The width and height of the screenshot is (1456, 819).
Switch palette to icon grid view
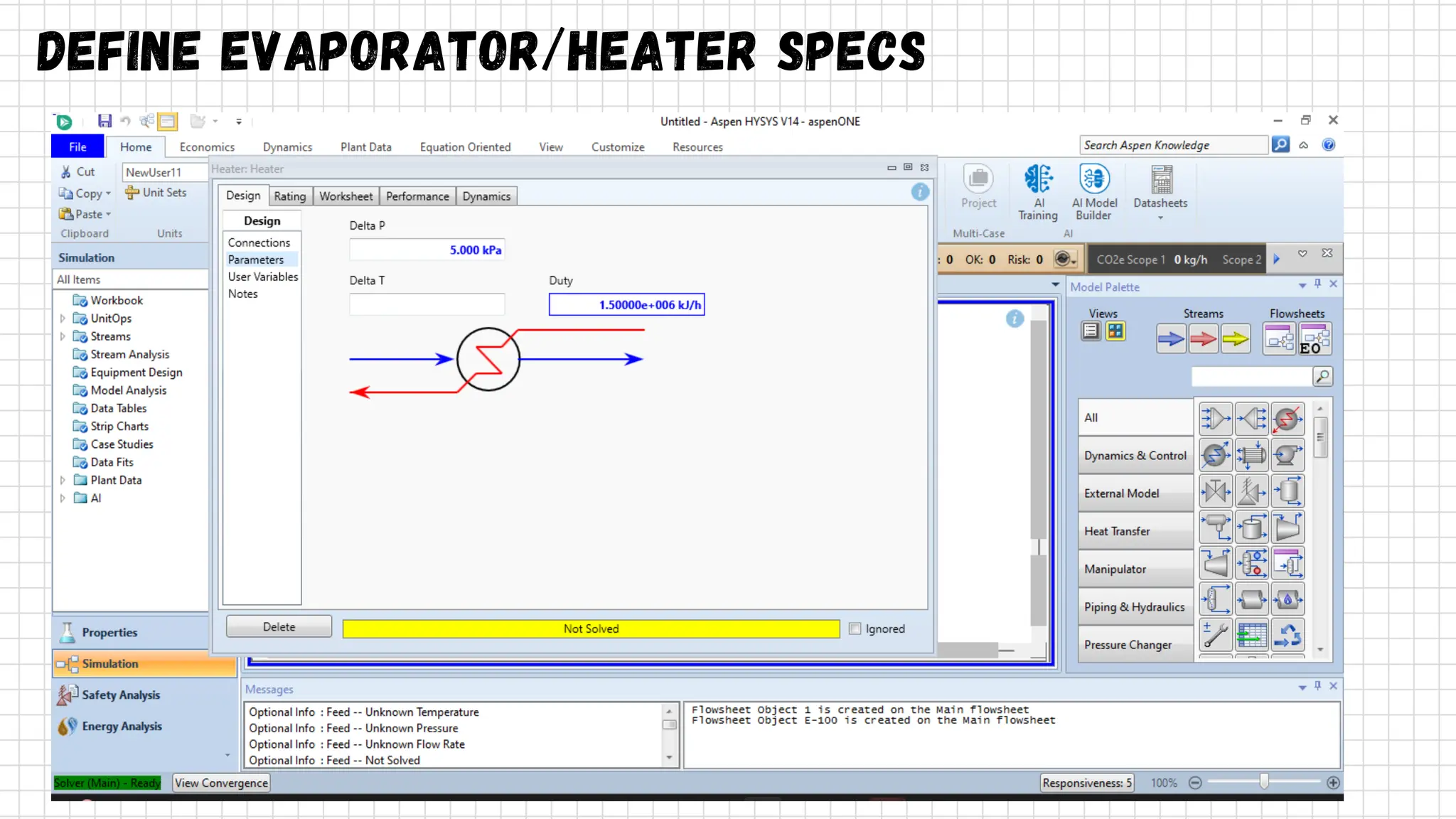(x=1115, y=331)
